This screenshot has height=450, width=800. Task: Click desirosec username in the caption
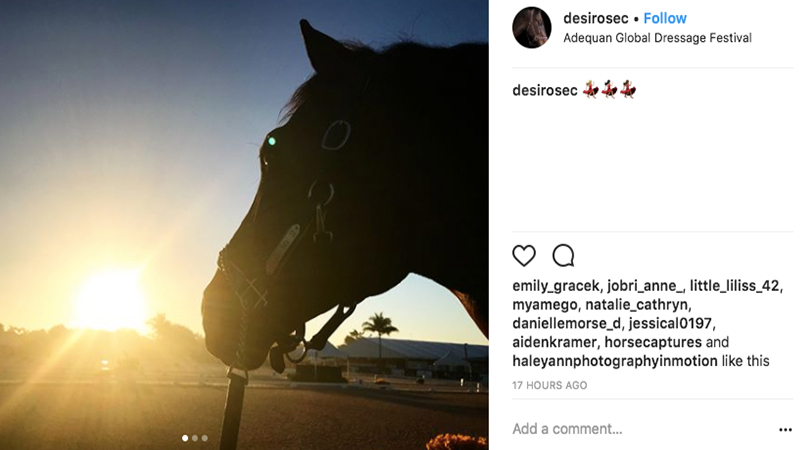coord(545,90)
